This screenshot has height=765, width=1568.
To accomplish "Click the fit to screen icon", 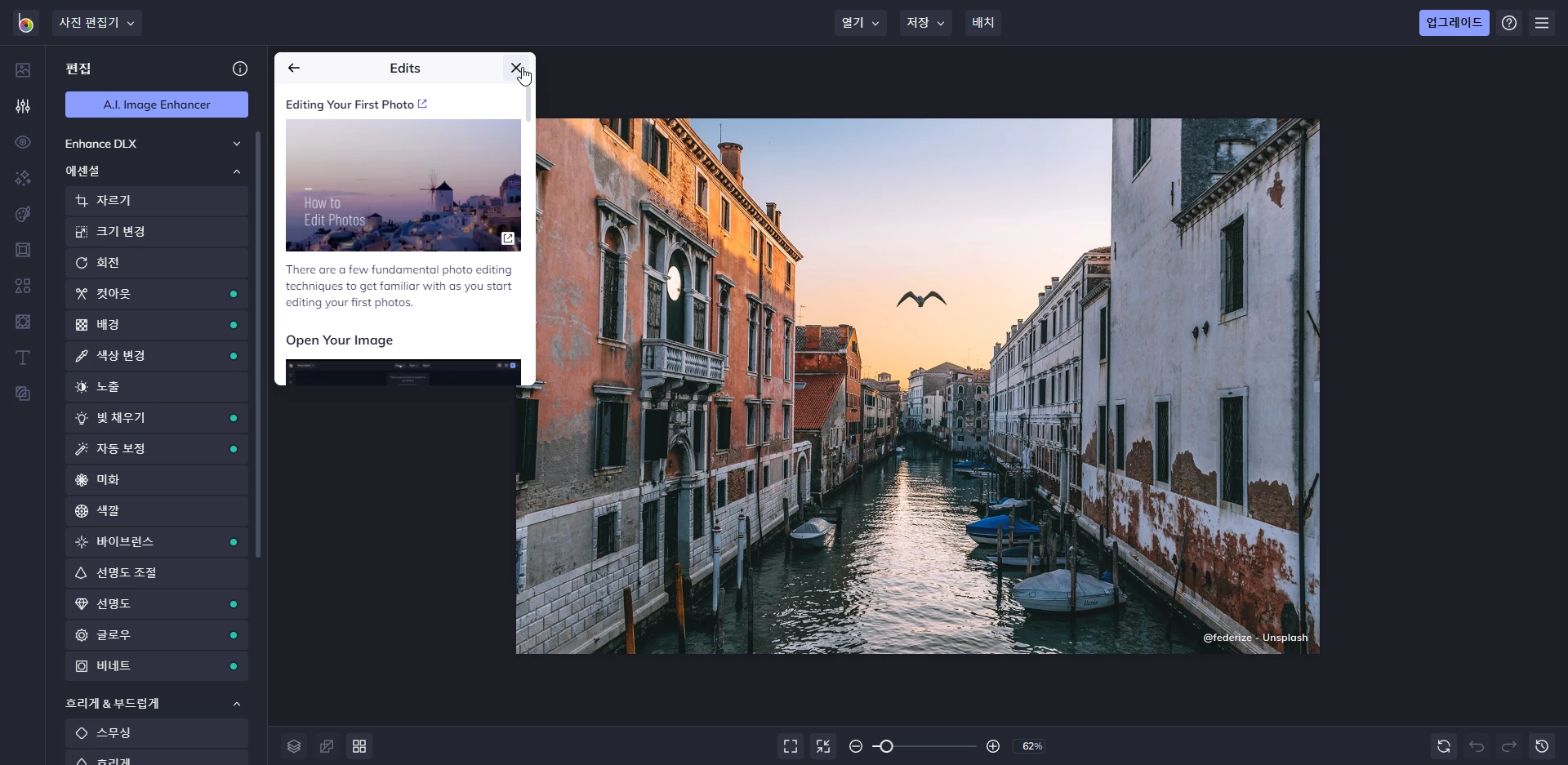I will (x=791, y=746).
